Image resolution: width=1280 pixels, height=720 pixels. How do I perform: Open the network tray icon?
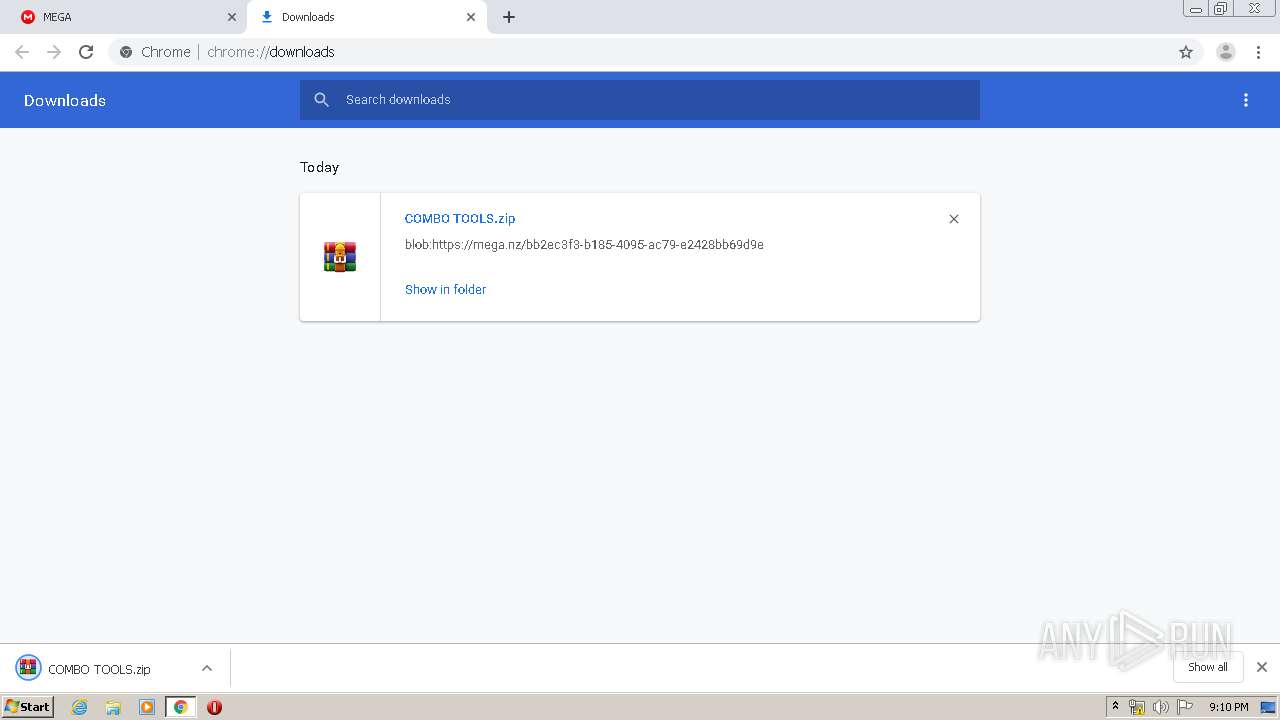1137,707
